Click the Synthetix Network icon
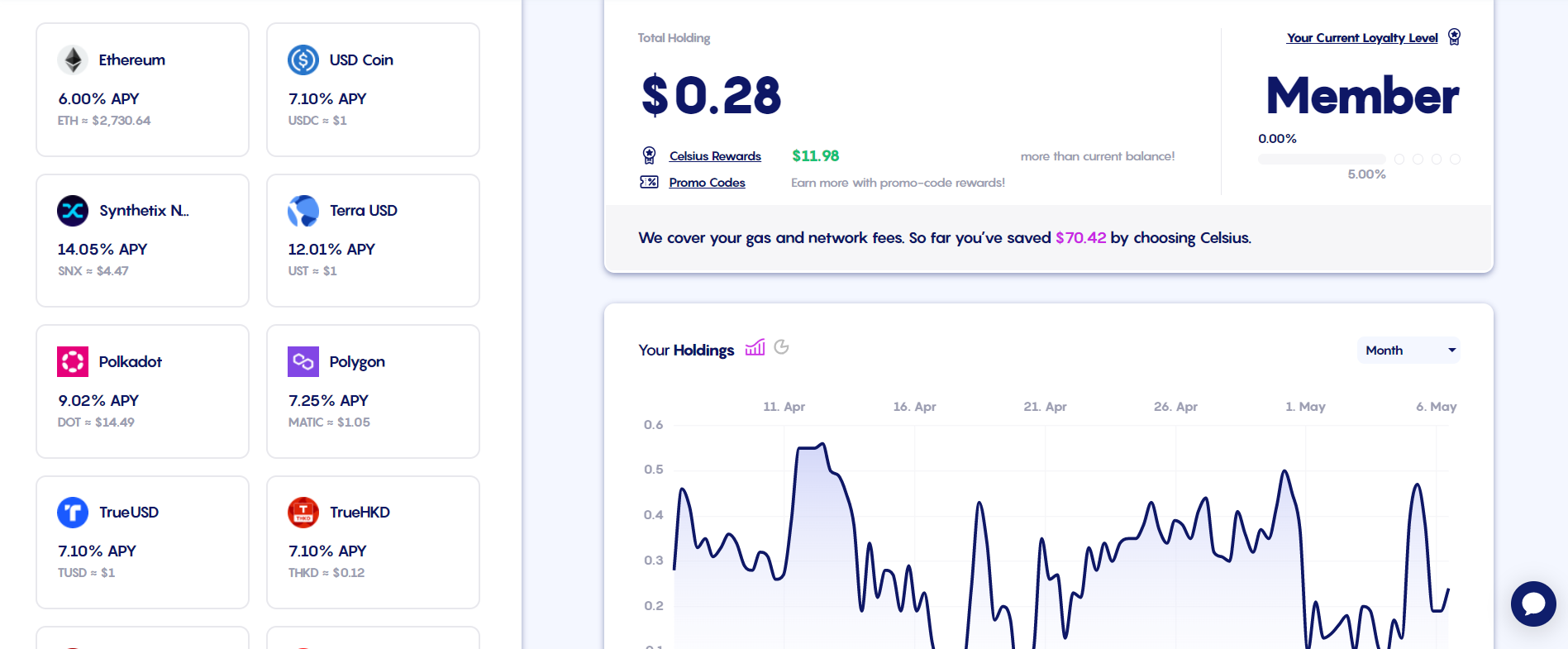1568x649 pixels. (73, 210)
